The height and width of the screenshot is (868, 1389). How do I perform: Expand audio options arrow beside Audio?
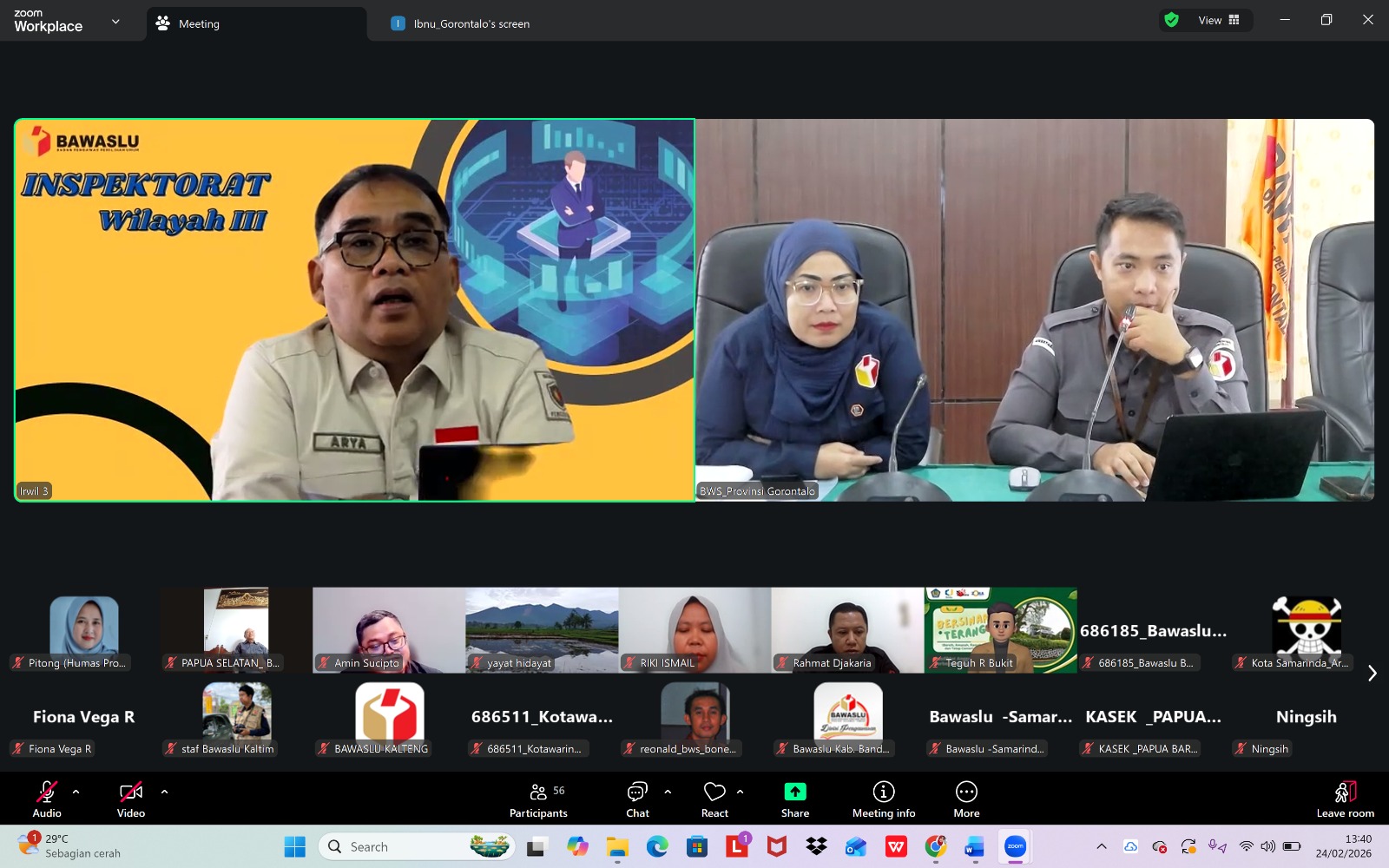76,792
